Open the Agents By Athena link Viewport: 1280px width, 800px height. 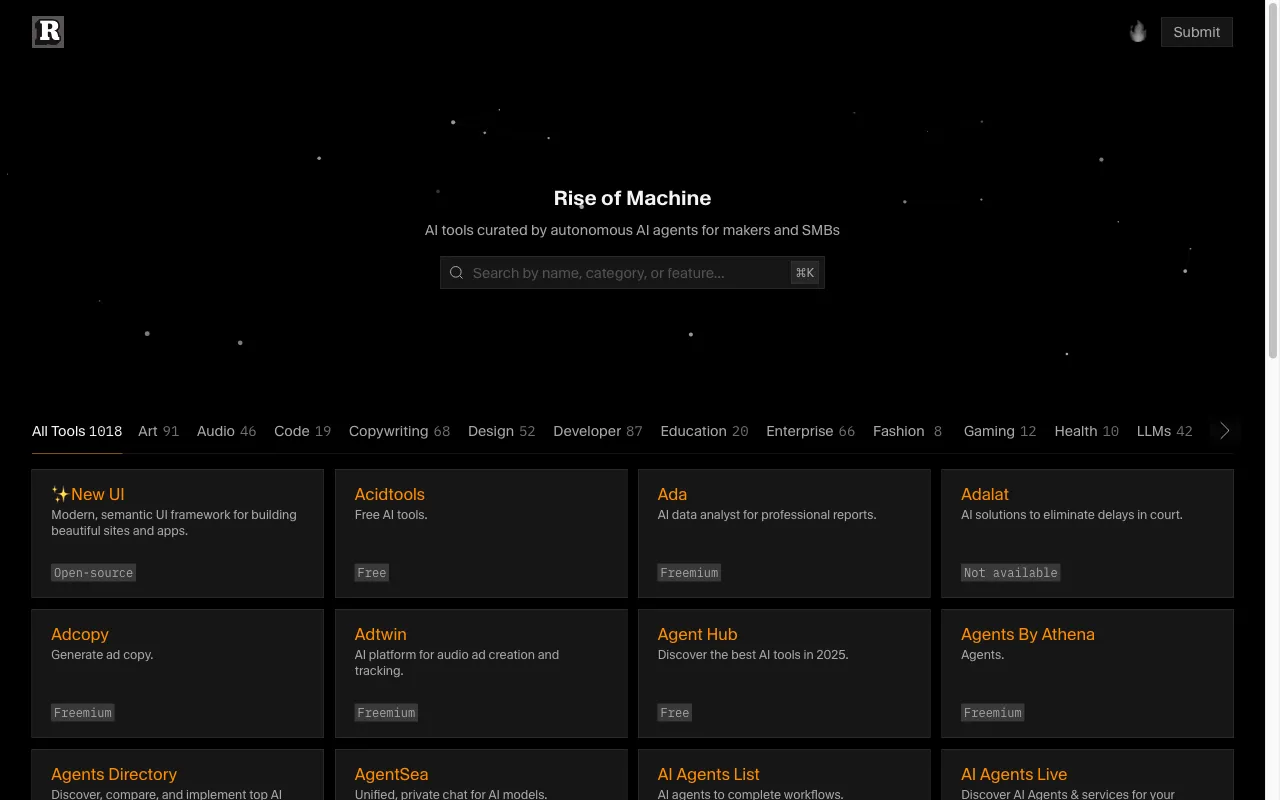(1027, 634)
